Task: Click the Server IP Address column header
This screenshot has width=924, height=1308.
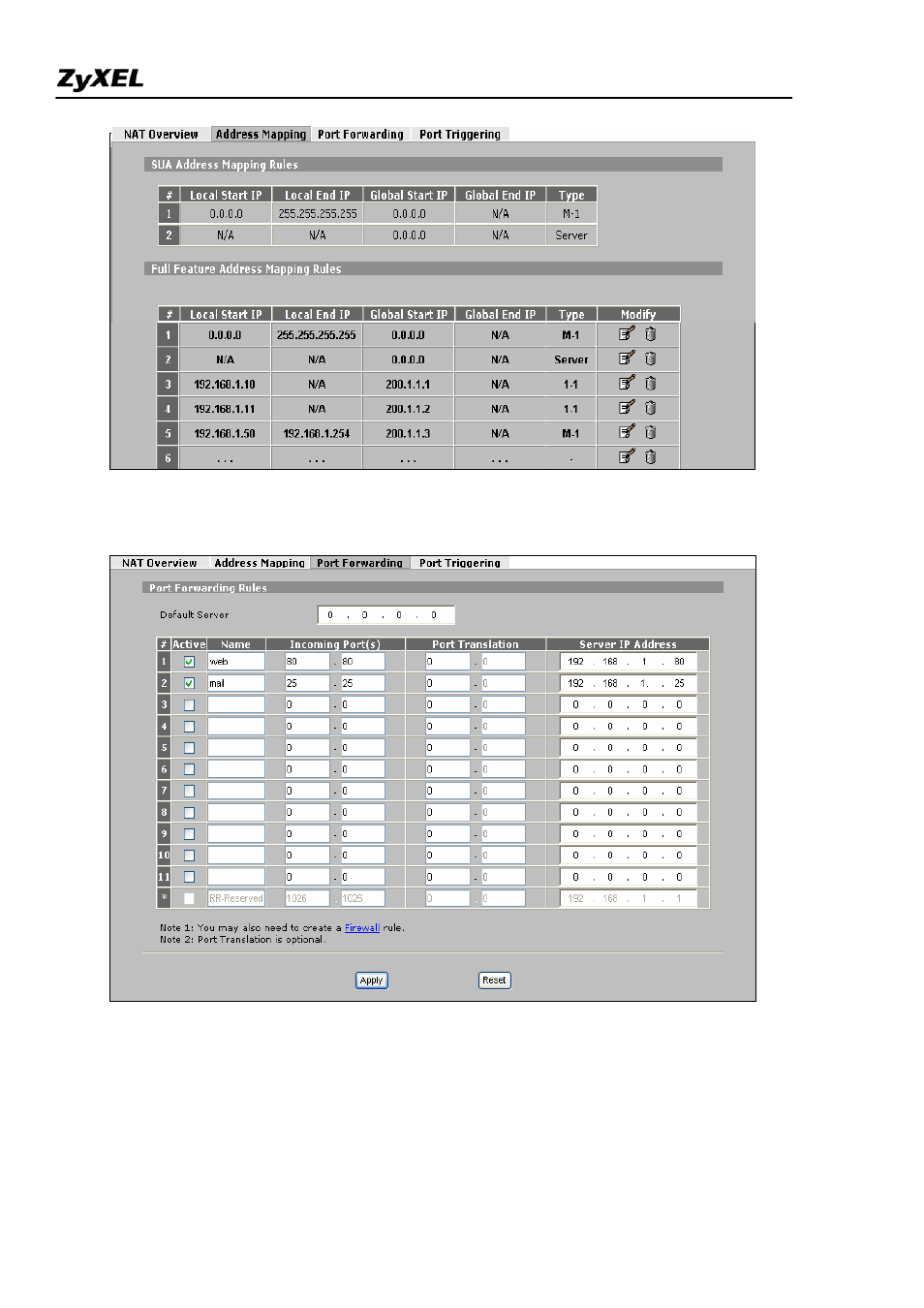Action: [628, 644]
